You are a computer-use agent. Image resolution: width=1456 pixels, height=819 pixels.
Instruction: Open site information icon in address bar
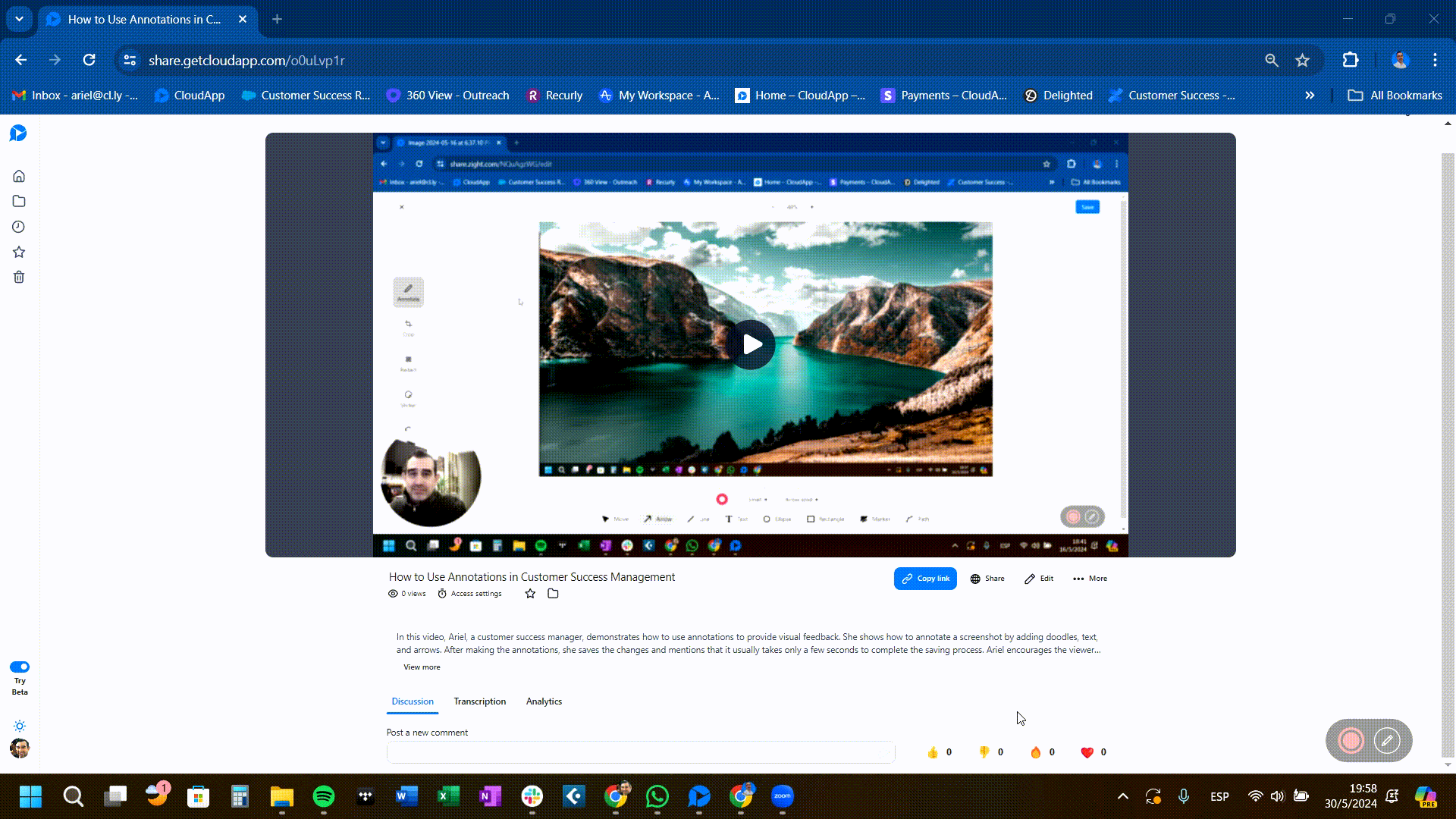pyautogui.click(x=130, y=60)
